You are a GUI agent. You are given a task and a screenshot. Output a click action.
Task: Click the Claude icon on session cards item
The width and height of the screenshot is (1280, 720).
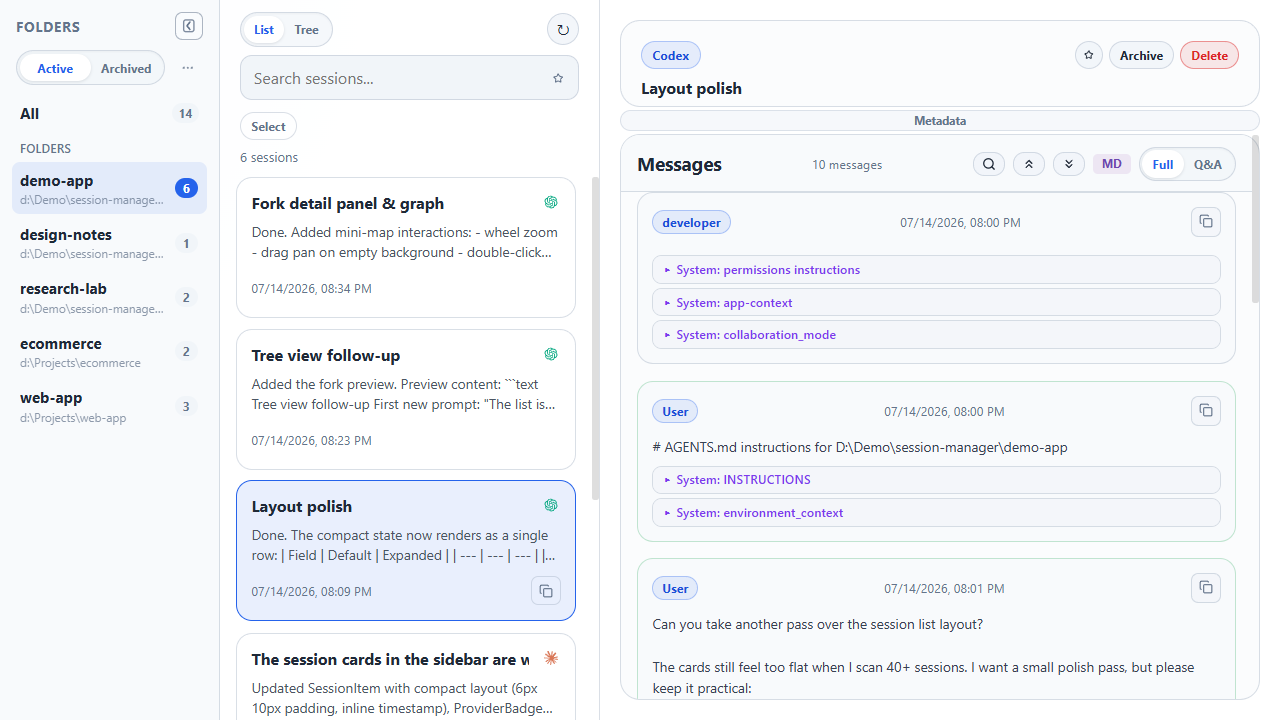coord(551,658)
